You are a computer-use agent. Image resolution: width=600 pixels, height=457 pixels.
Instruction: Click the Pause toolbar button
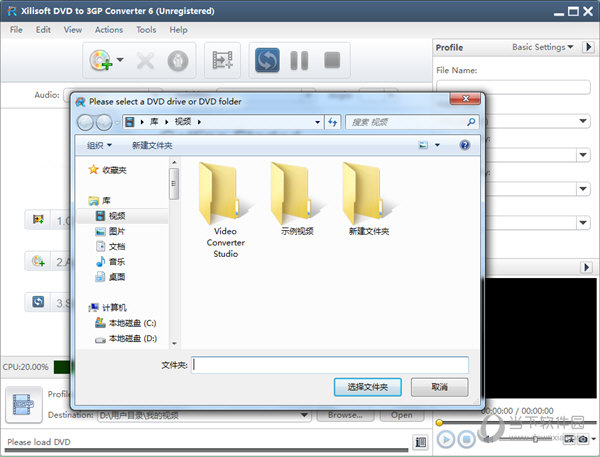click(299, 60)
